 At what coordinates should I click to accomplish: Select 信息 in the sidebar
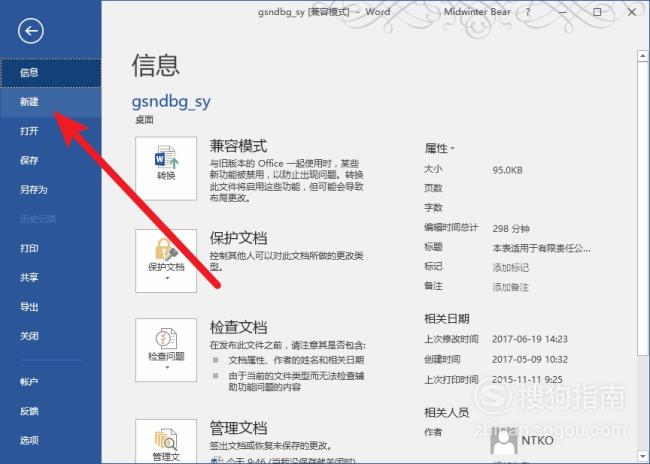click(51, 73)
